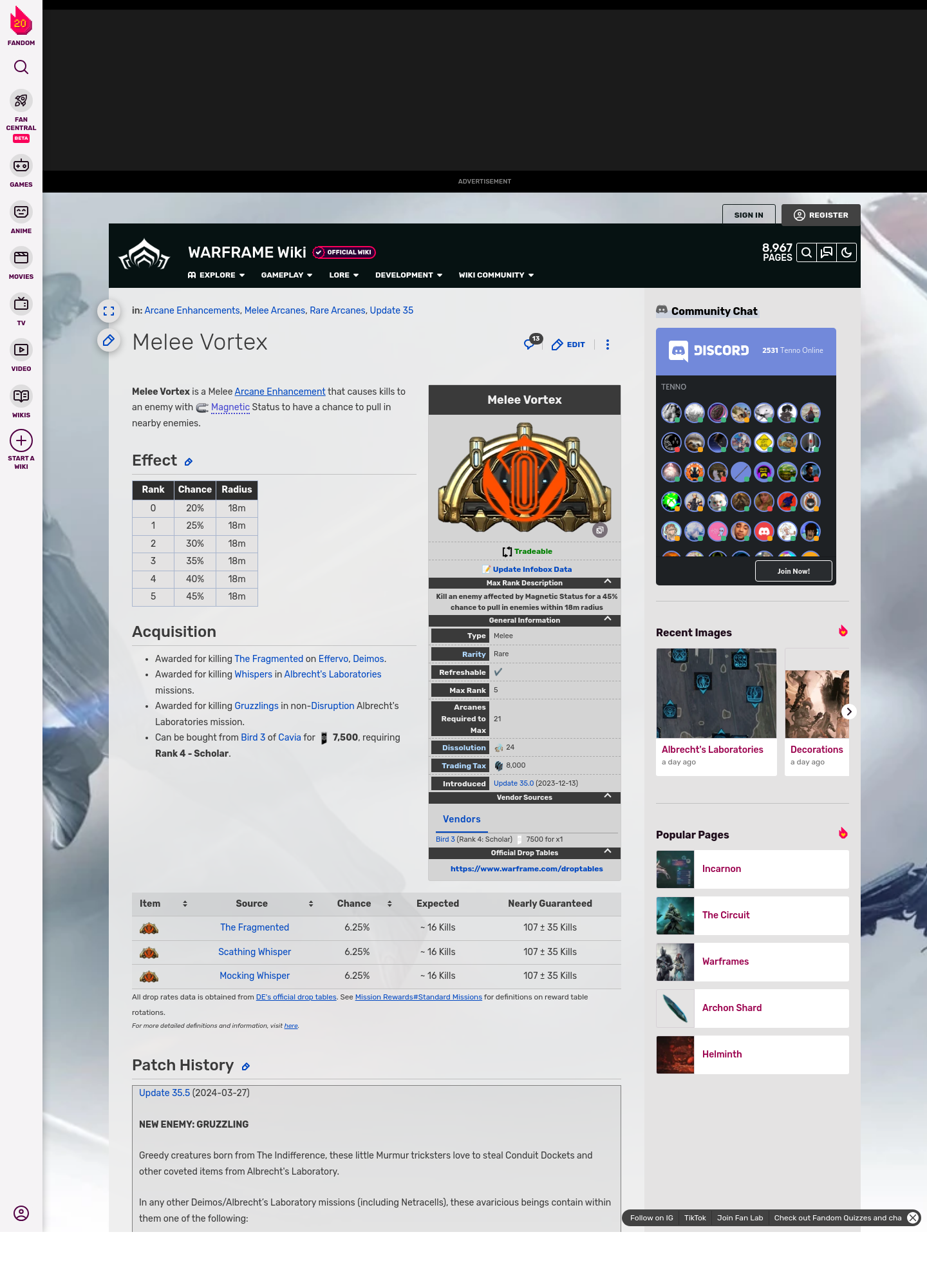Open Fan Central rocket icon

click(21, 101)
